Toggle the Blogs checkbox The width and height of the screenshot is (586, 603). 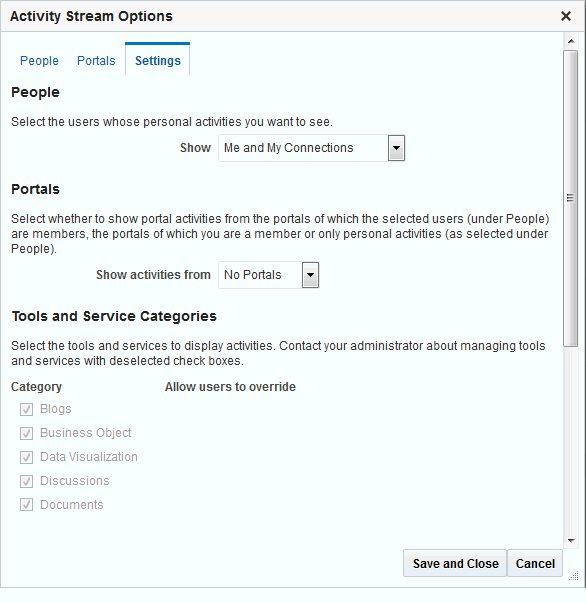click(26, 409)
